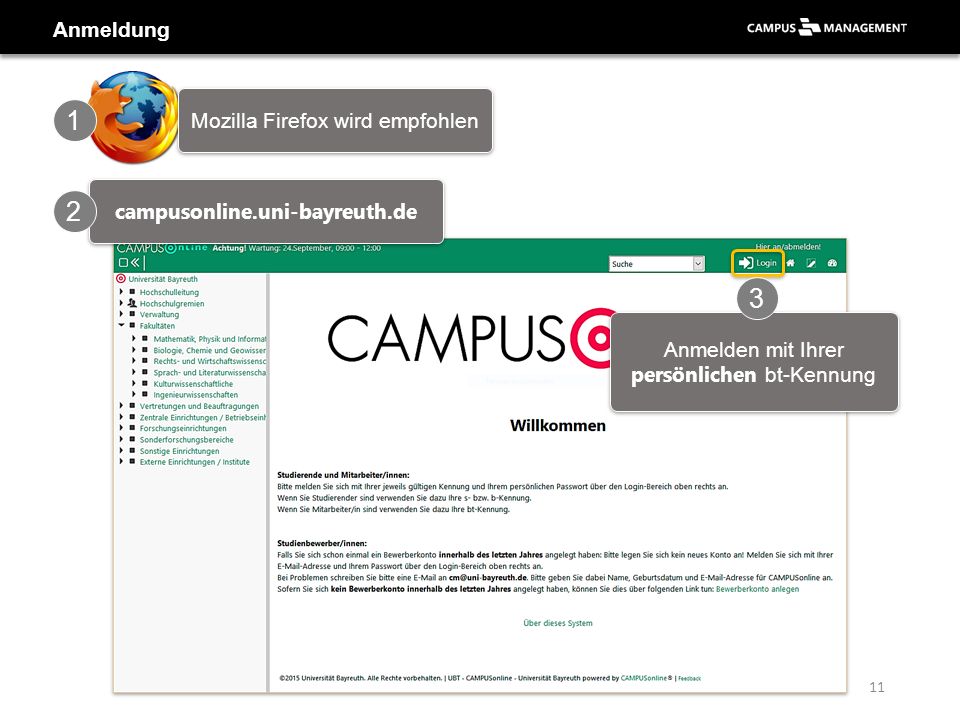Open Zentrale Einrichtungen / Betriebseinheiten entry
Image resolution: width=960 pixels, height=720 pixels.
(x=203, y=418)
